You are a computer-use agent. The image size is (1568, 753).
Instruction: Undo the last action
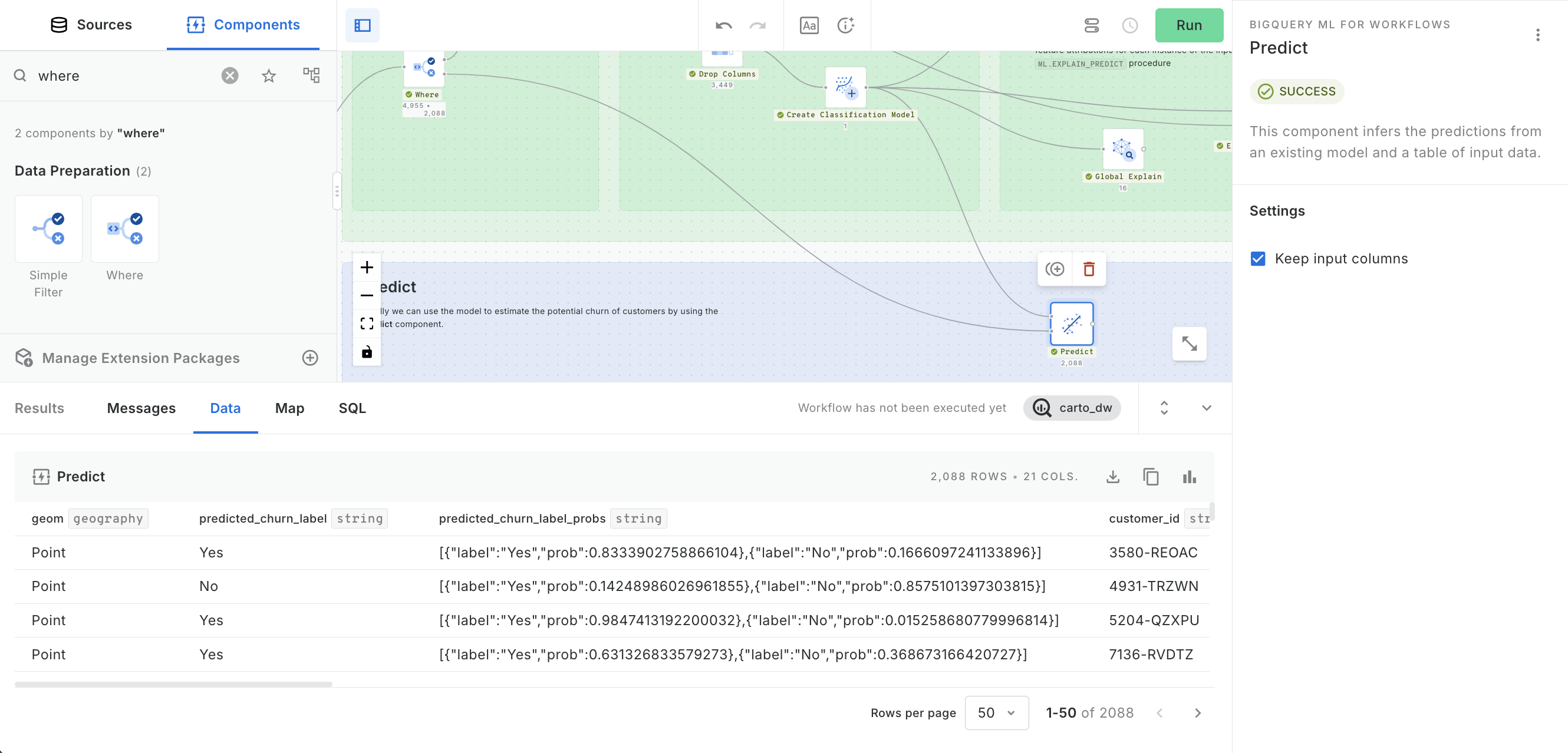724,25
